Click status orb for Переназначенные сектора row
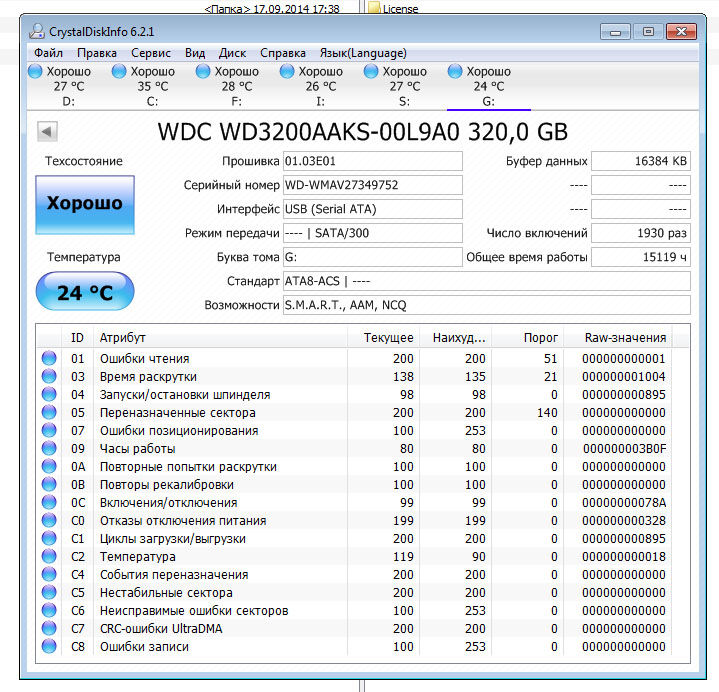This screenshot has width=719, height=692. 49,412
